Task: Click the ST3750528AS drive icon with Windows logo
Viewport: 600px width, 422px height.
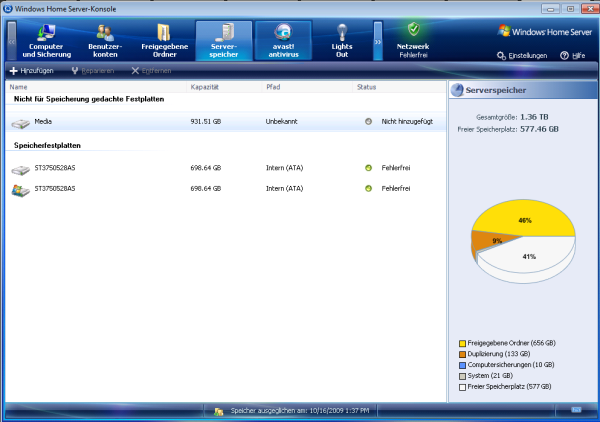Action: click(21, 191)
